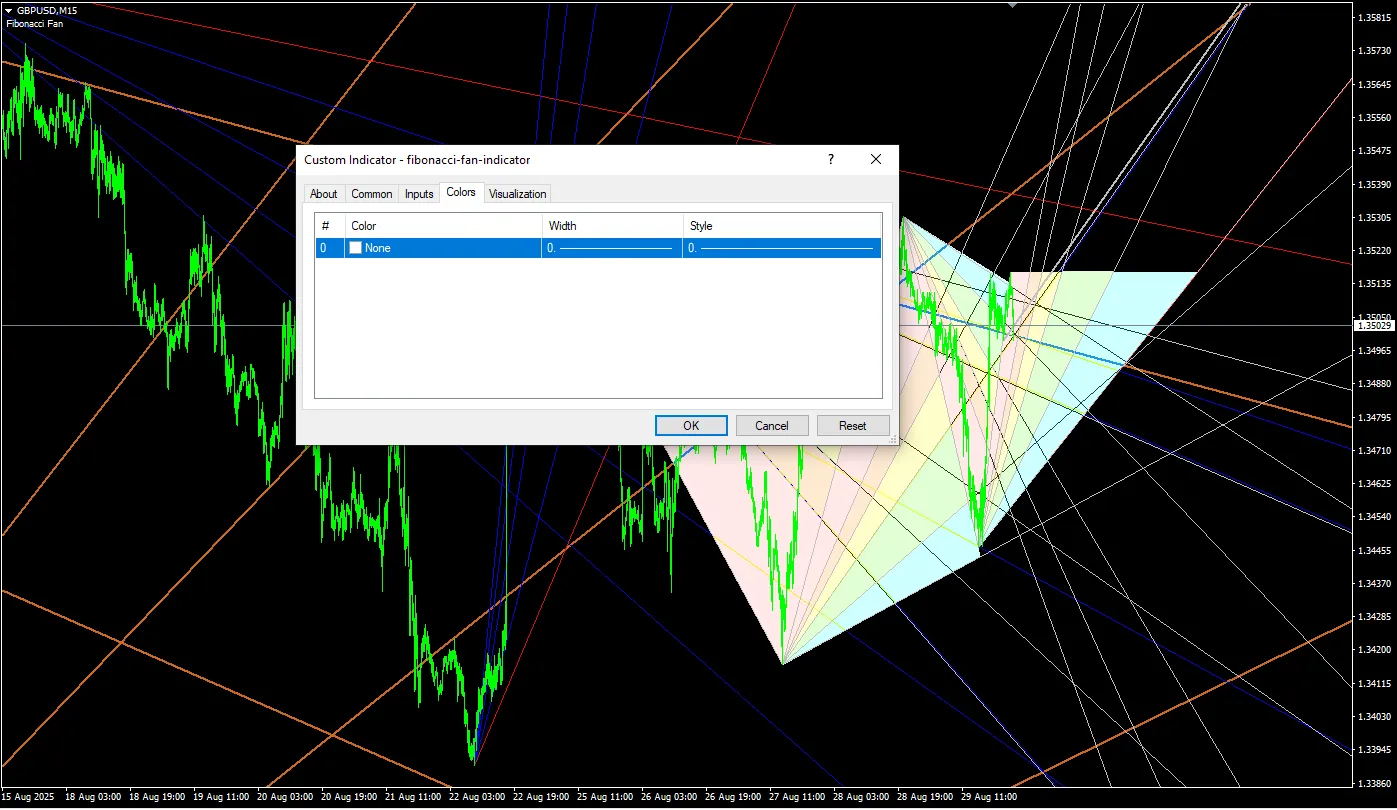Click the 1.35029 current price label

coord(1373,325)
